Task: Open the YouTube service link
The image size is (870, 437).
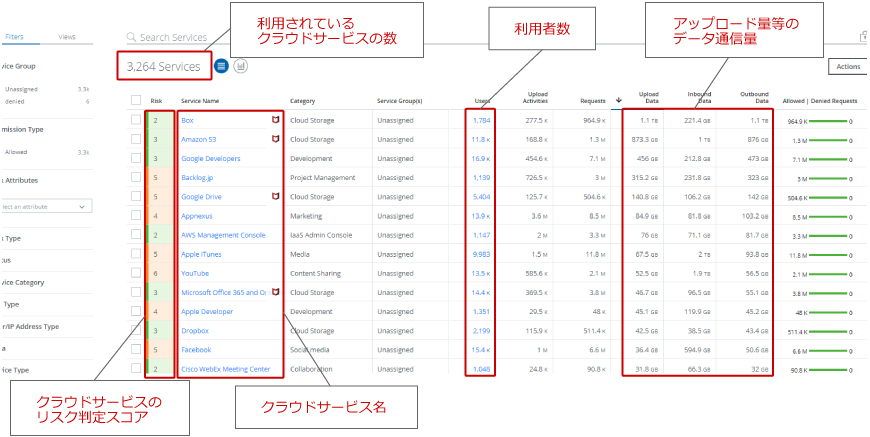Action: 194,273
